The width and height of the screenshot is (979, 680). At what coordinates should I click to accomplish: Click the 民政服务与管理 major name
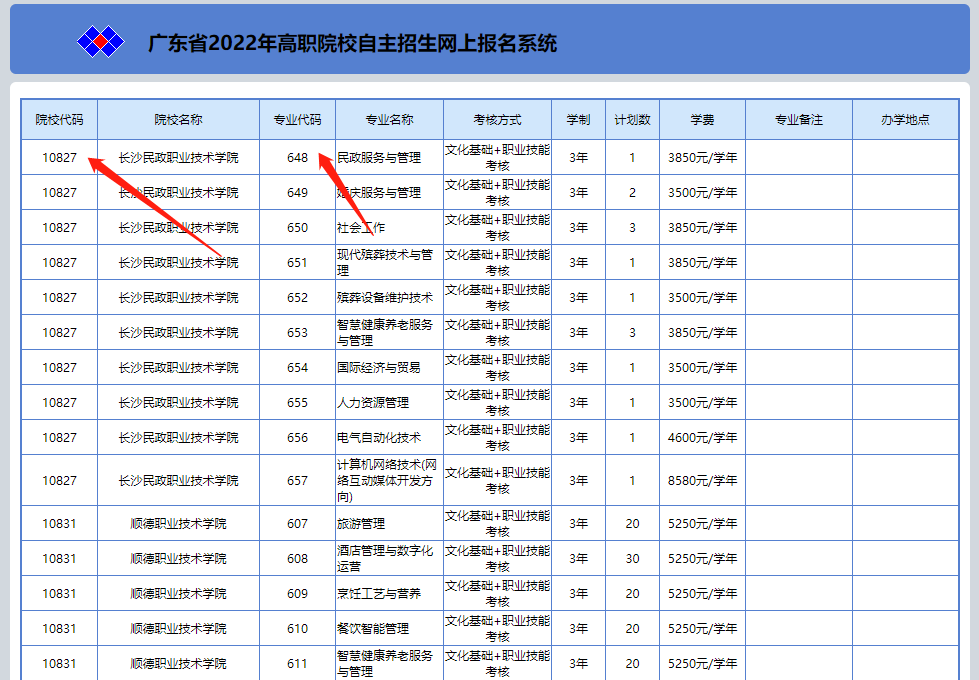tap(379, 157)
